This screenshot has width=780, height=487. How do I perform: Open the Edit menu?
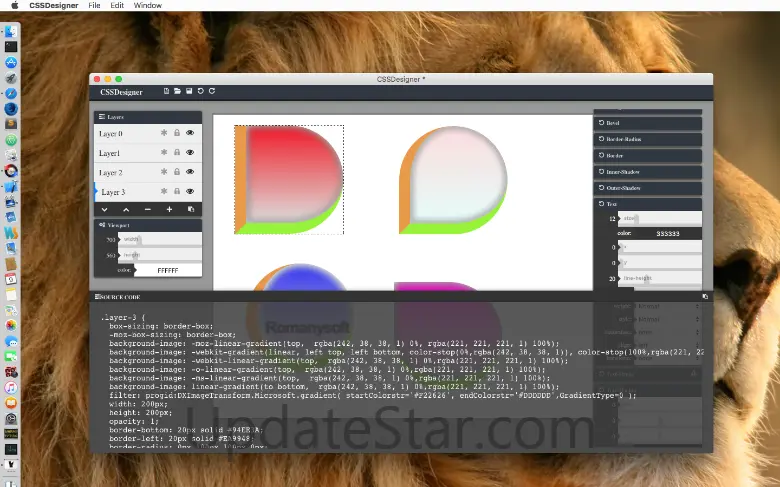117,5
